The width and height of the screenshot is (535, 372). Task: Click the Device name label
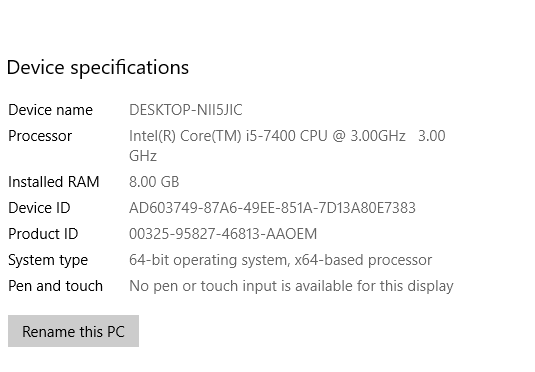(50, 110)
